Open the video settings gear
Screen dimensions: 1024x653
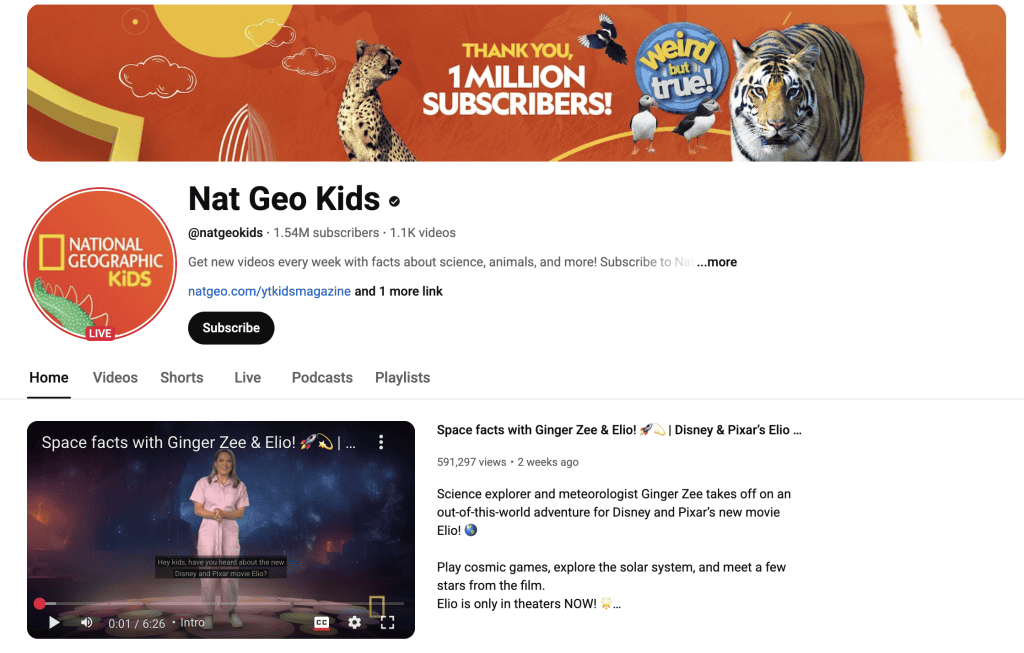(355, 622)
